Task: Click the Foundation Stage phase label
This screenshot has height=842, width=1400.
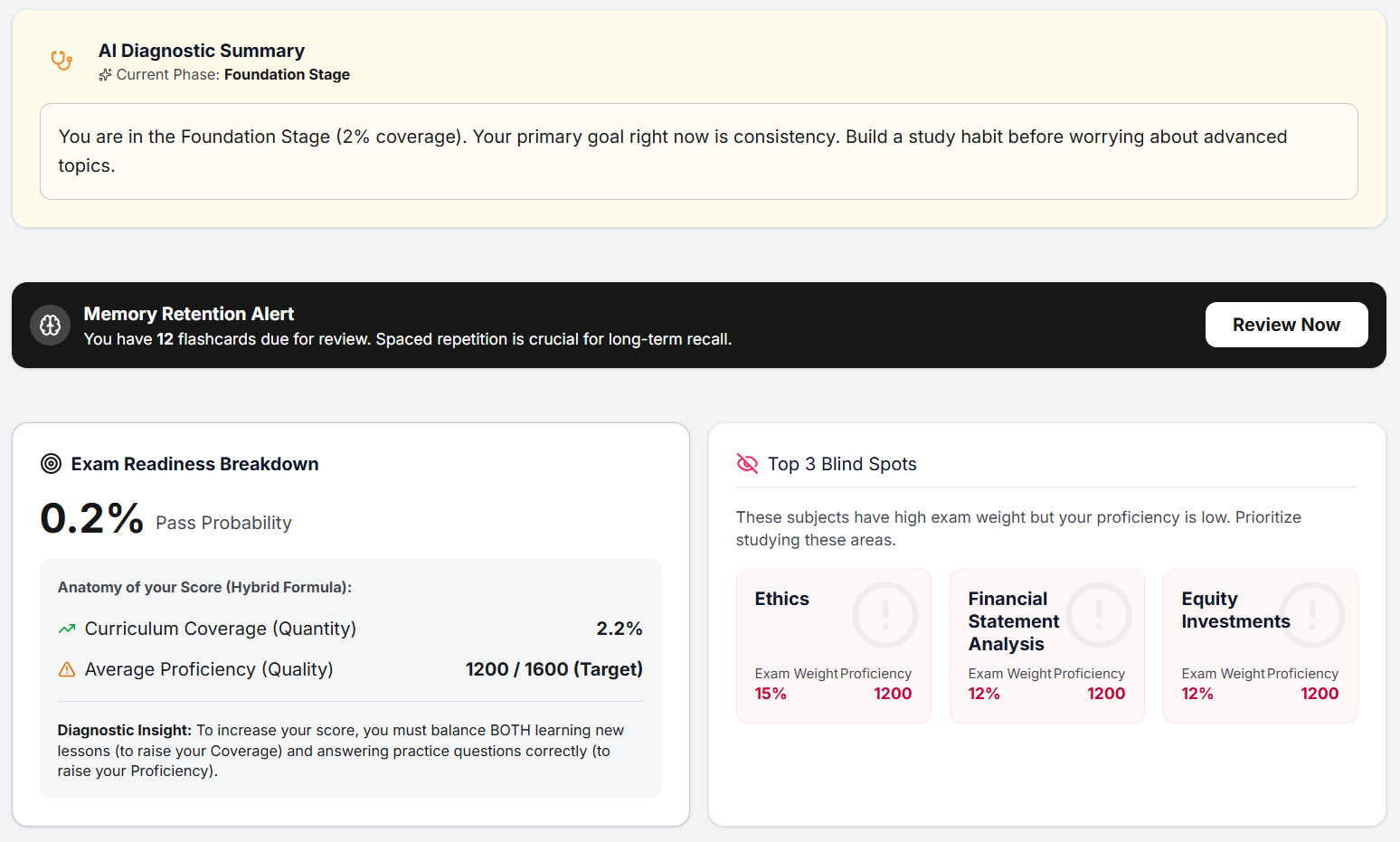Action: pyautogui.click(x=287, y=75)
